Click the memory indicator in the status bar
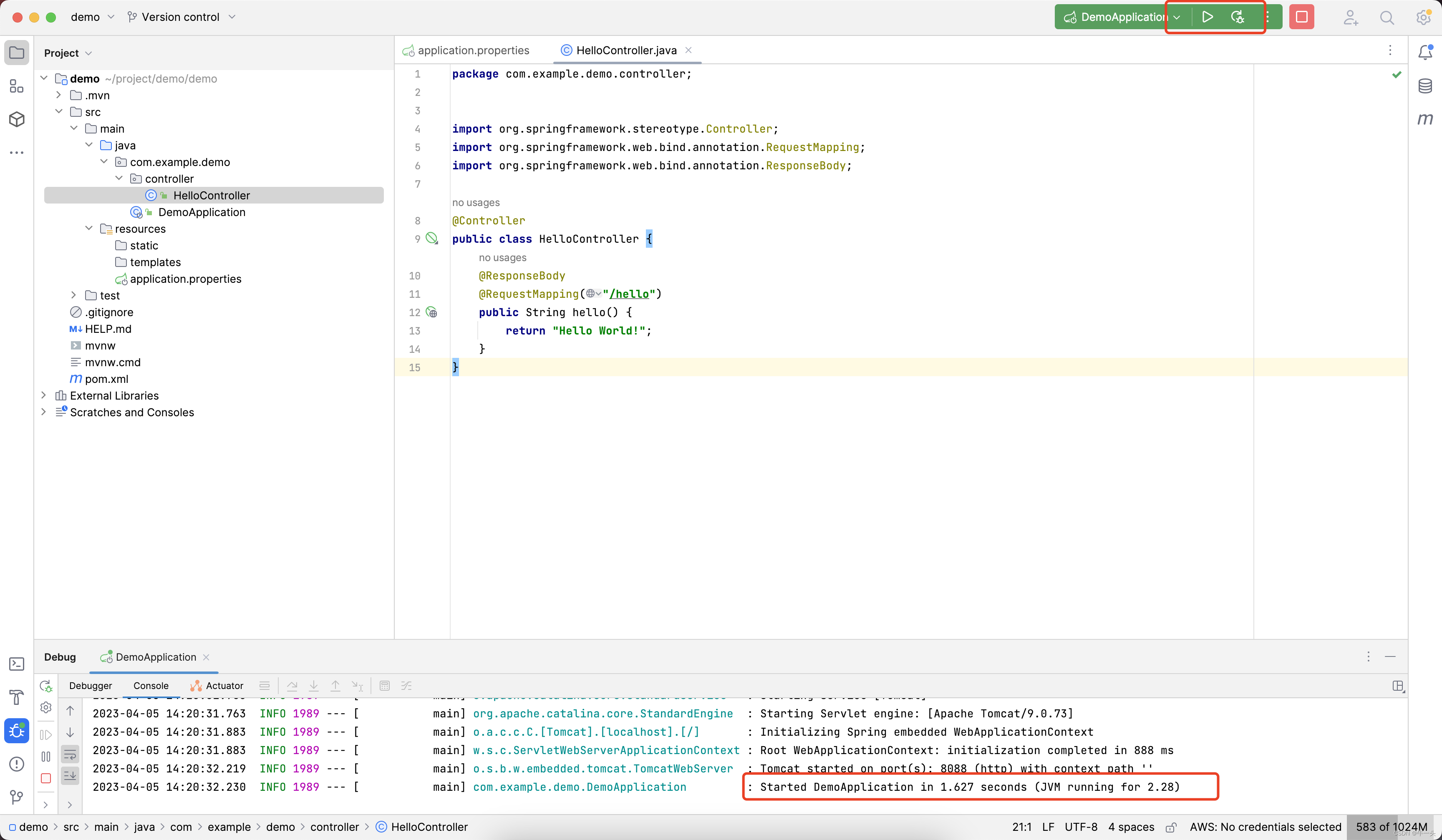1442x840 pixels. 1391,827
